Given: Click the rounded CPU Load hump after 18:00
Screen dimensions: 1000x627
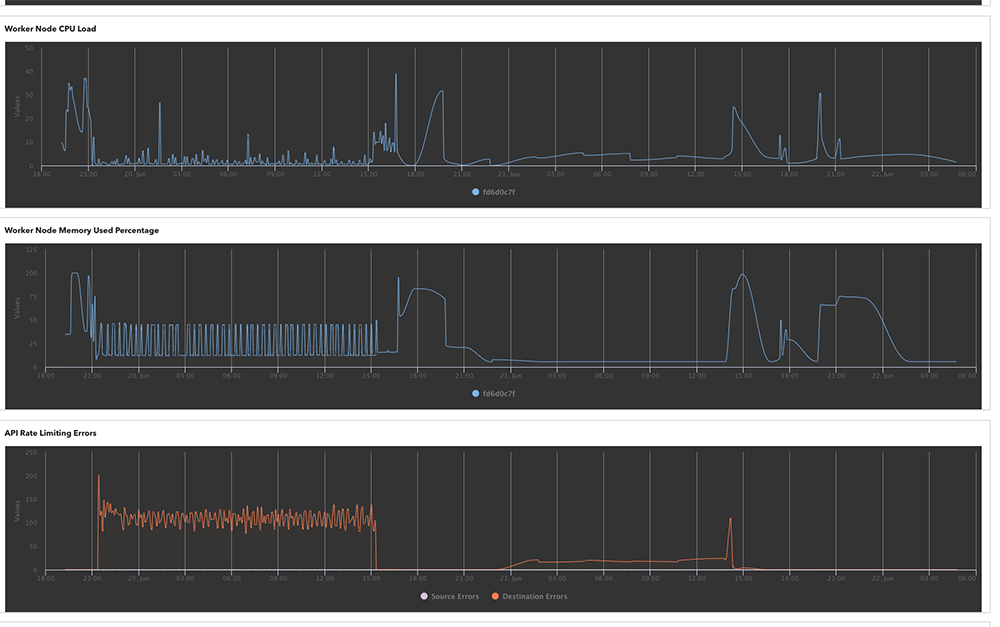Looking at the screenshot, I should (x=438, y=92).
